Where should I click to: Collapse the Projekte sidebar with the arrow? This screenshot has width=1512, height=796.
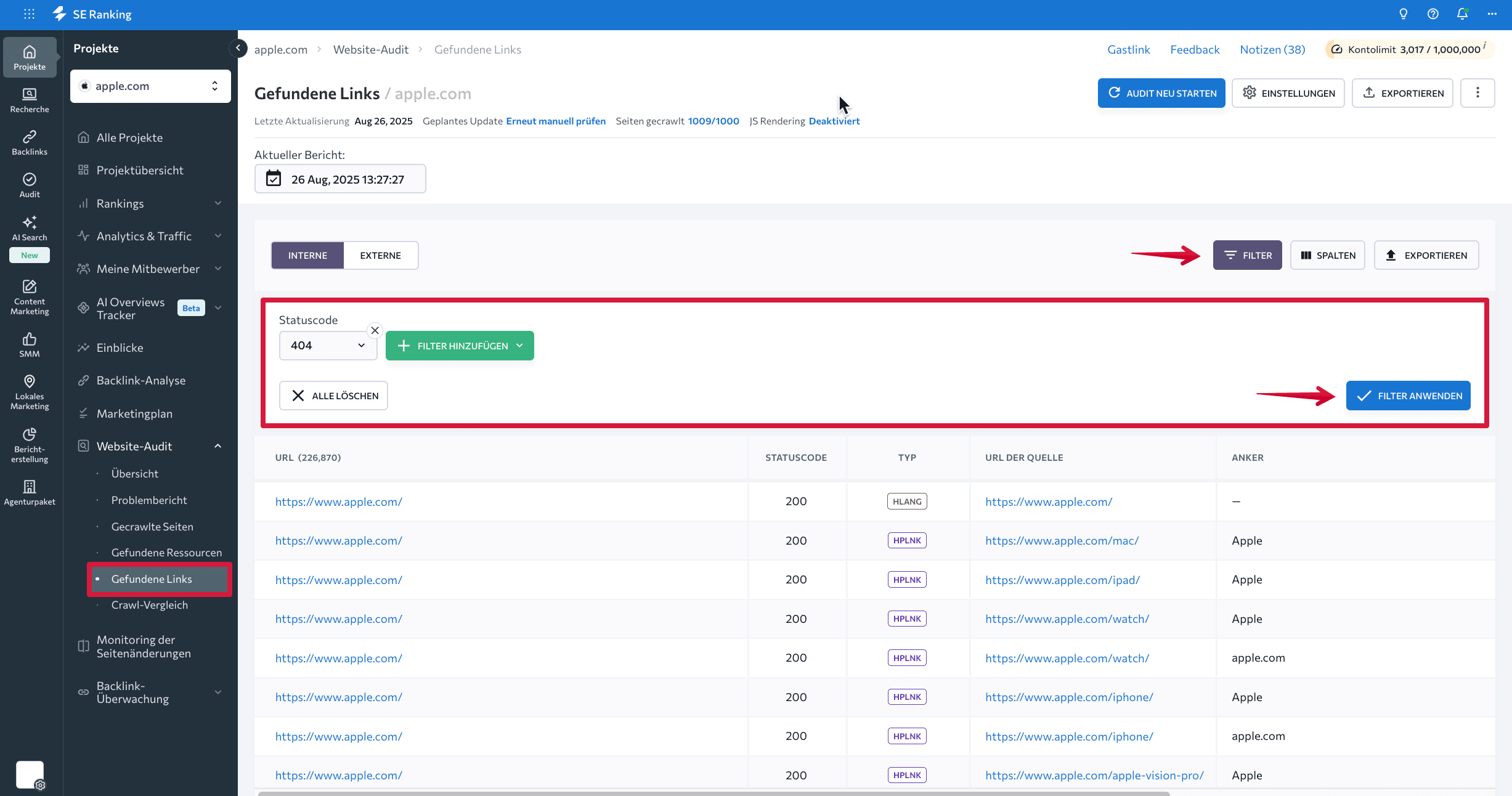[238, 48]
